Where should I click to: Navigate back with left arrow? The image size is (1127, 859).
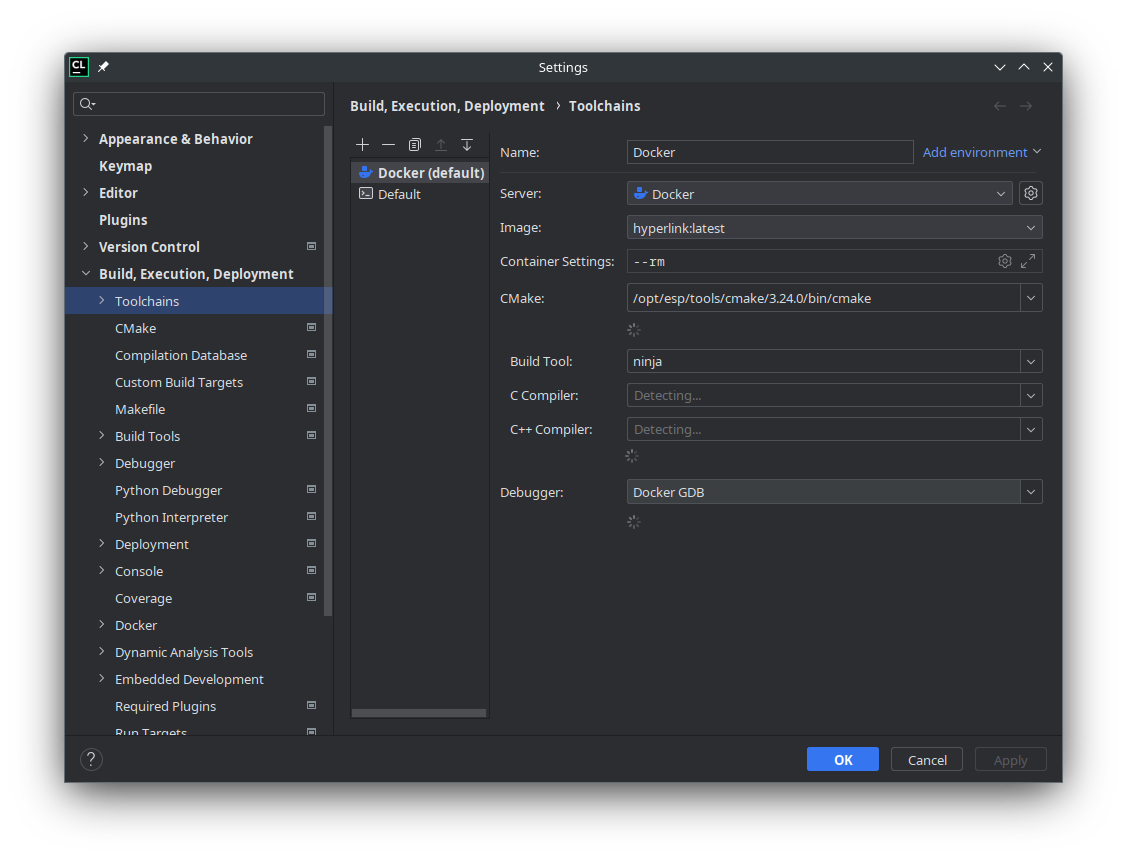tap(999, 106)
